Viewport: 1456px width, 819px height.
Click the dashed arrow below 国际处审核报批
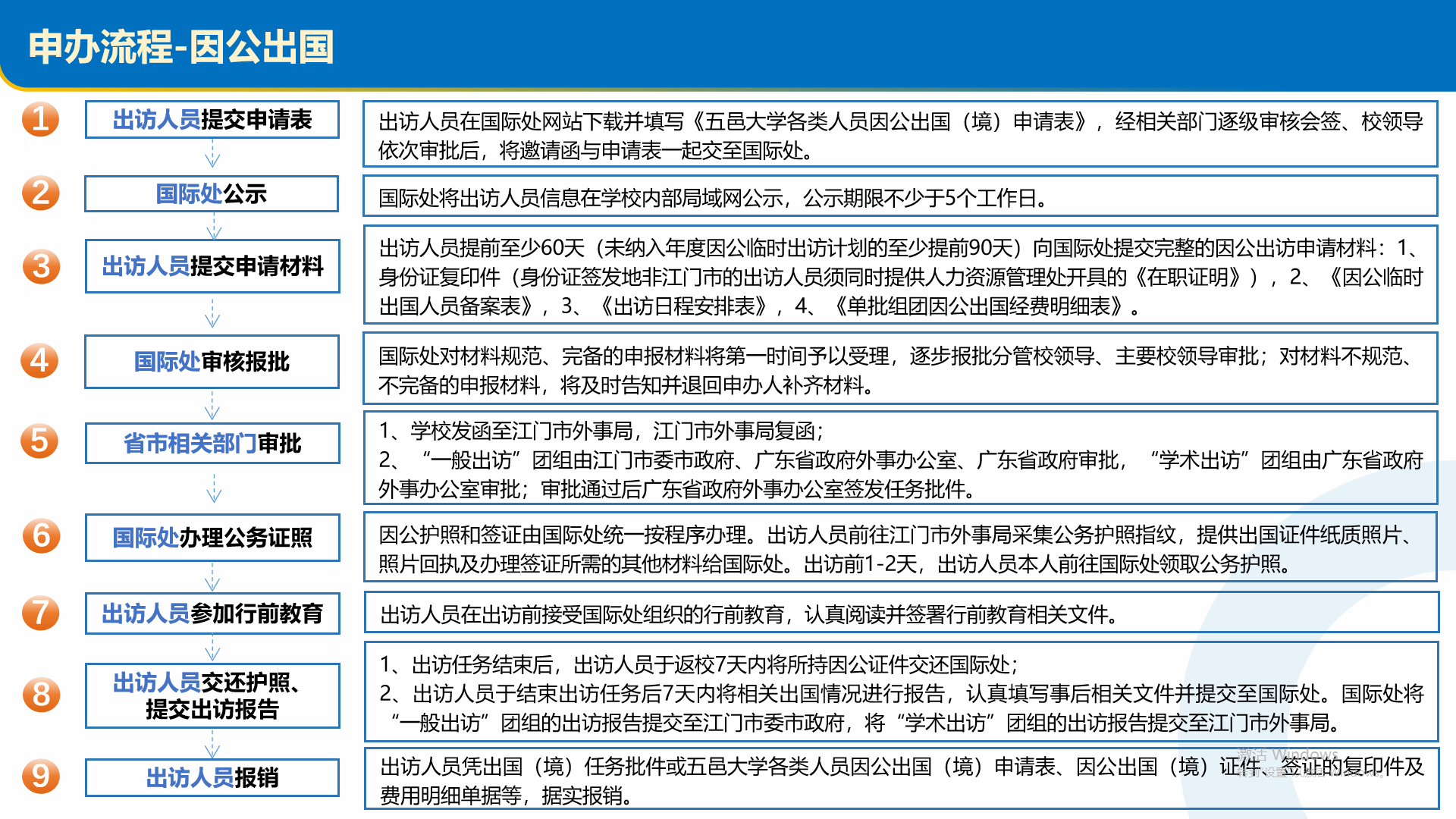pyautogui.click(x=212, y=406)
